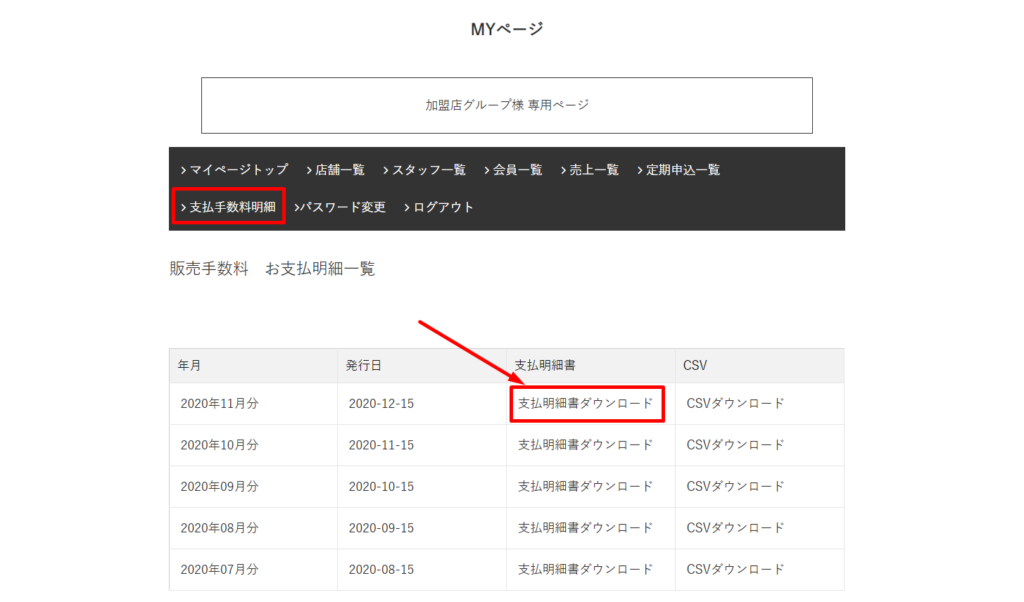Go to 店舗一覧 menu item
Screen dimensions: 1024x602
339,170
